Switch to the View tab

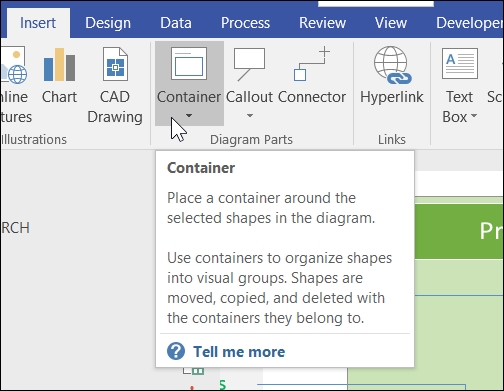[391, 23]
